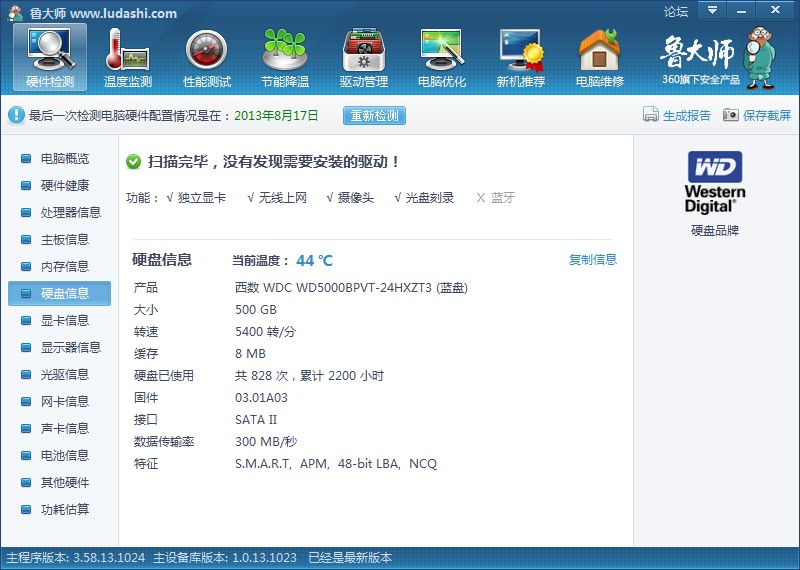Click the Western Digital brand logo

coord(715,181)
